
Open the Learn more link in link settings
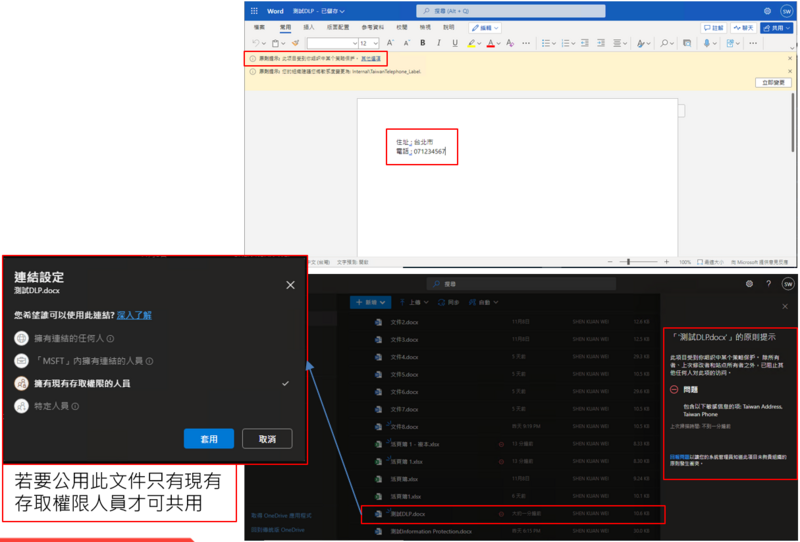coord(134,315)
